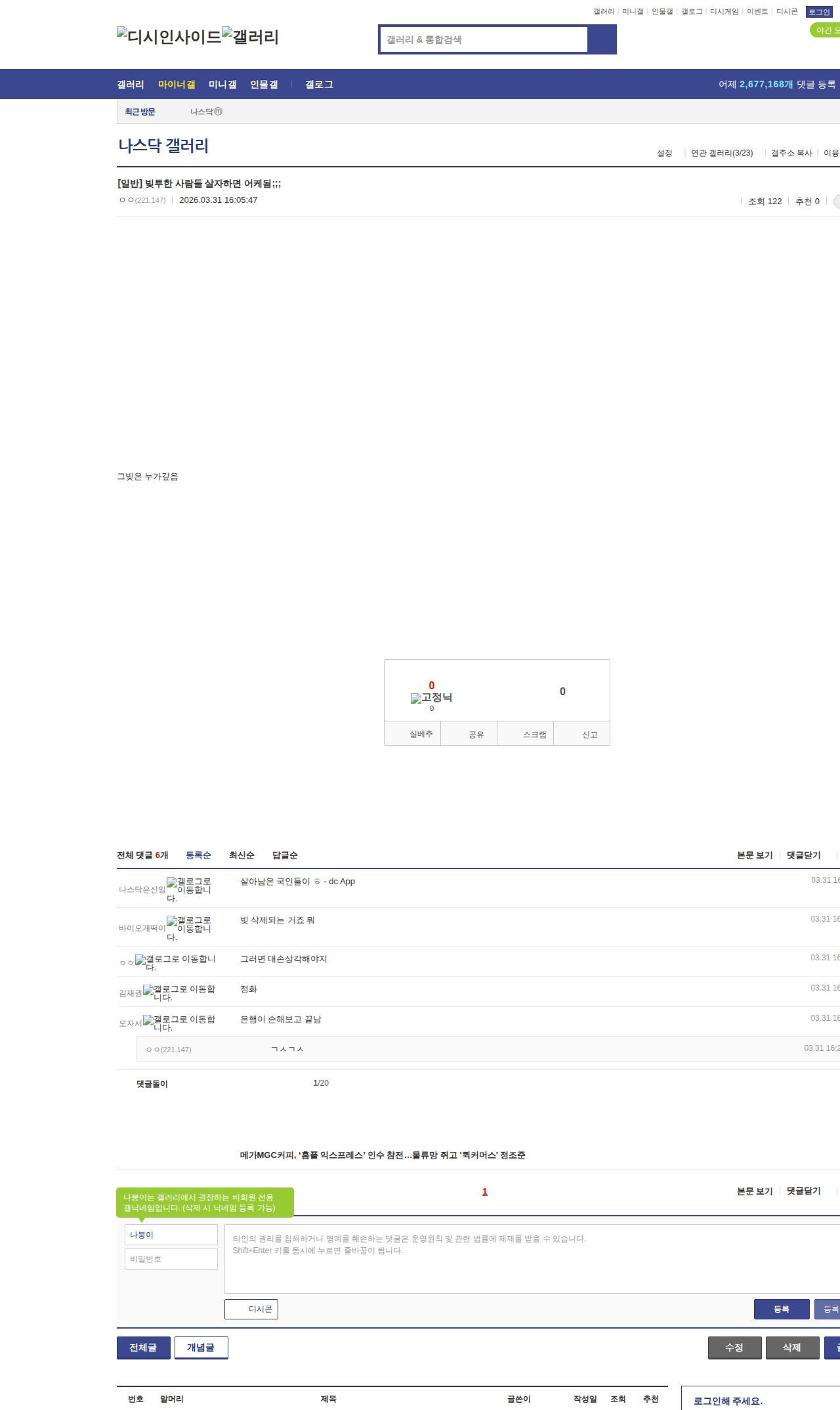Viewport: 840px width, 1410px height.
Task: Click 스크랩 scrap button
Action: pos(525,734)
